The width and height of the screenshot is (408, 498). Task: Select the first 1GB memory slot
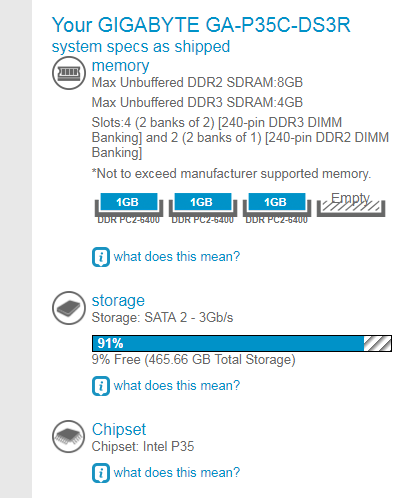pos(129,208)
